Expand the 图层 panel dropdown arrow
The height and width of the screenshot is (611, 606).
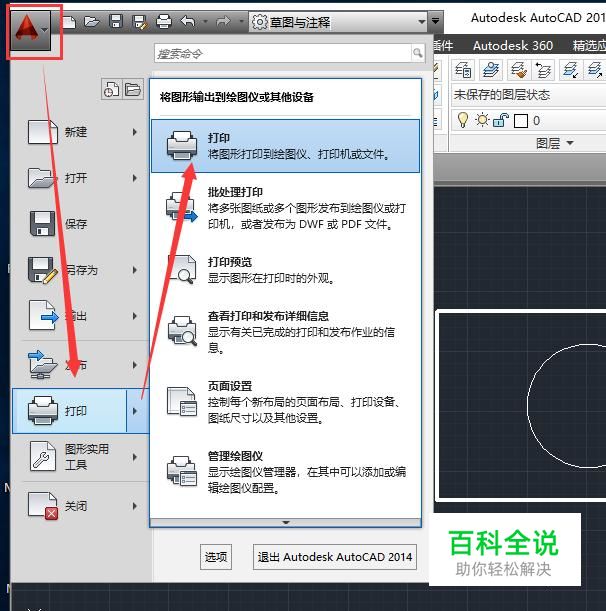click(570, 143)
